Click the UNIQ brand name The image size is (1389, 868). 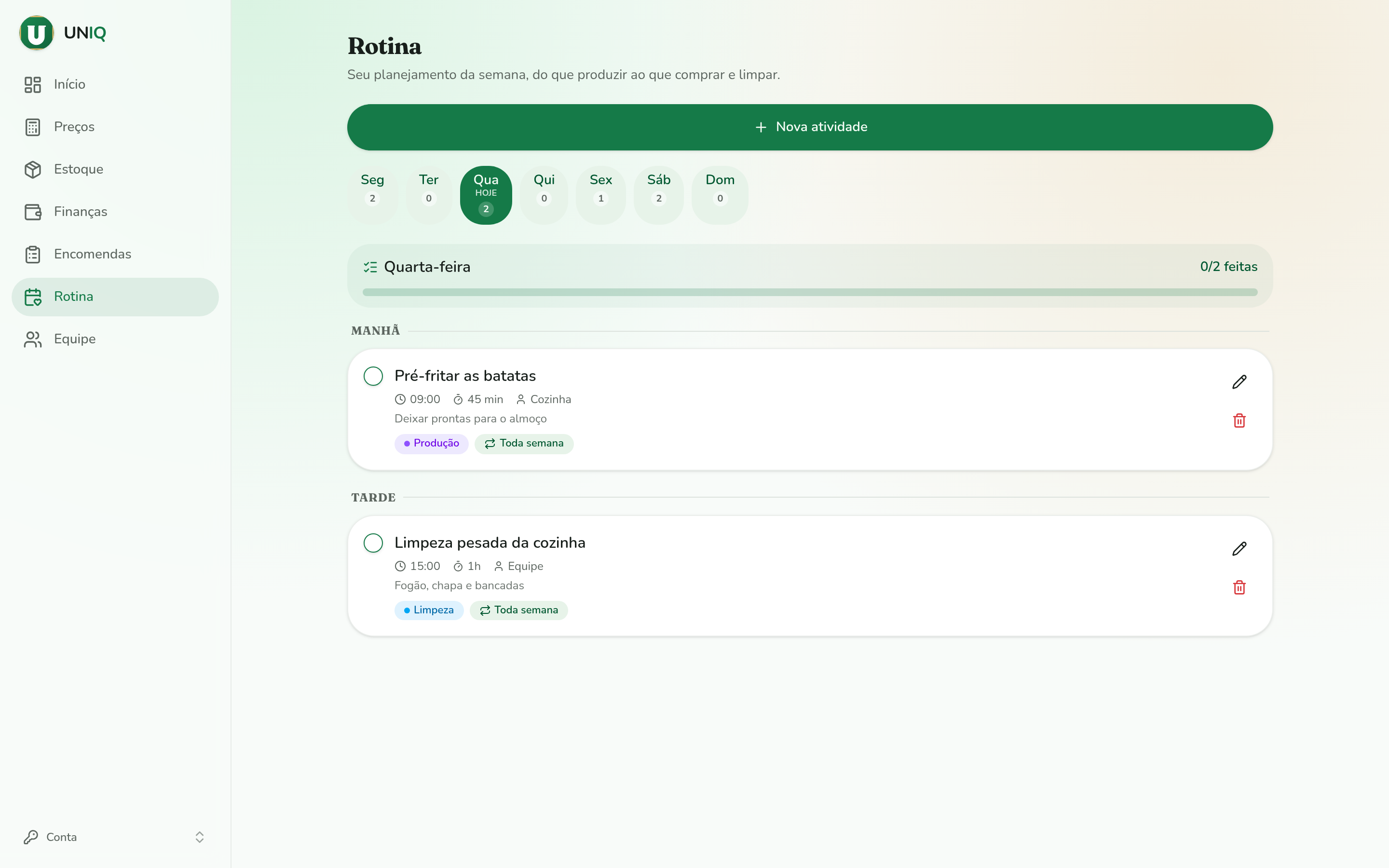tap(85, 33)
